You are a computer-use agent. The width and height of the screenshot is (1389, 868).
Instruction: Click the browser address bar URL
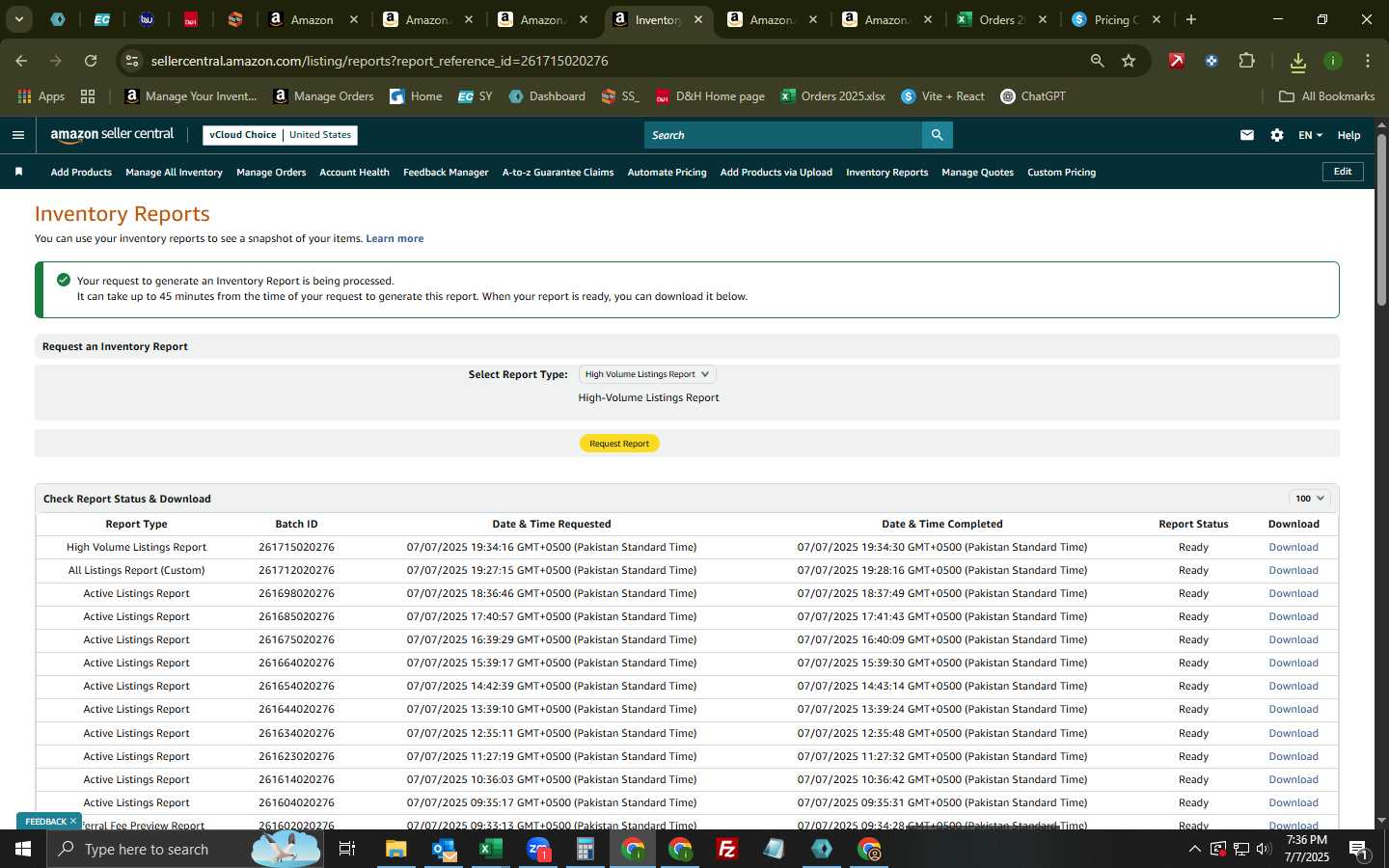click(379, 61)
